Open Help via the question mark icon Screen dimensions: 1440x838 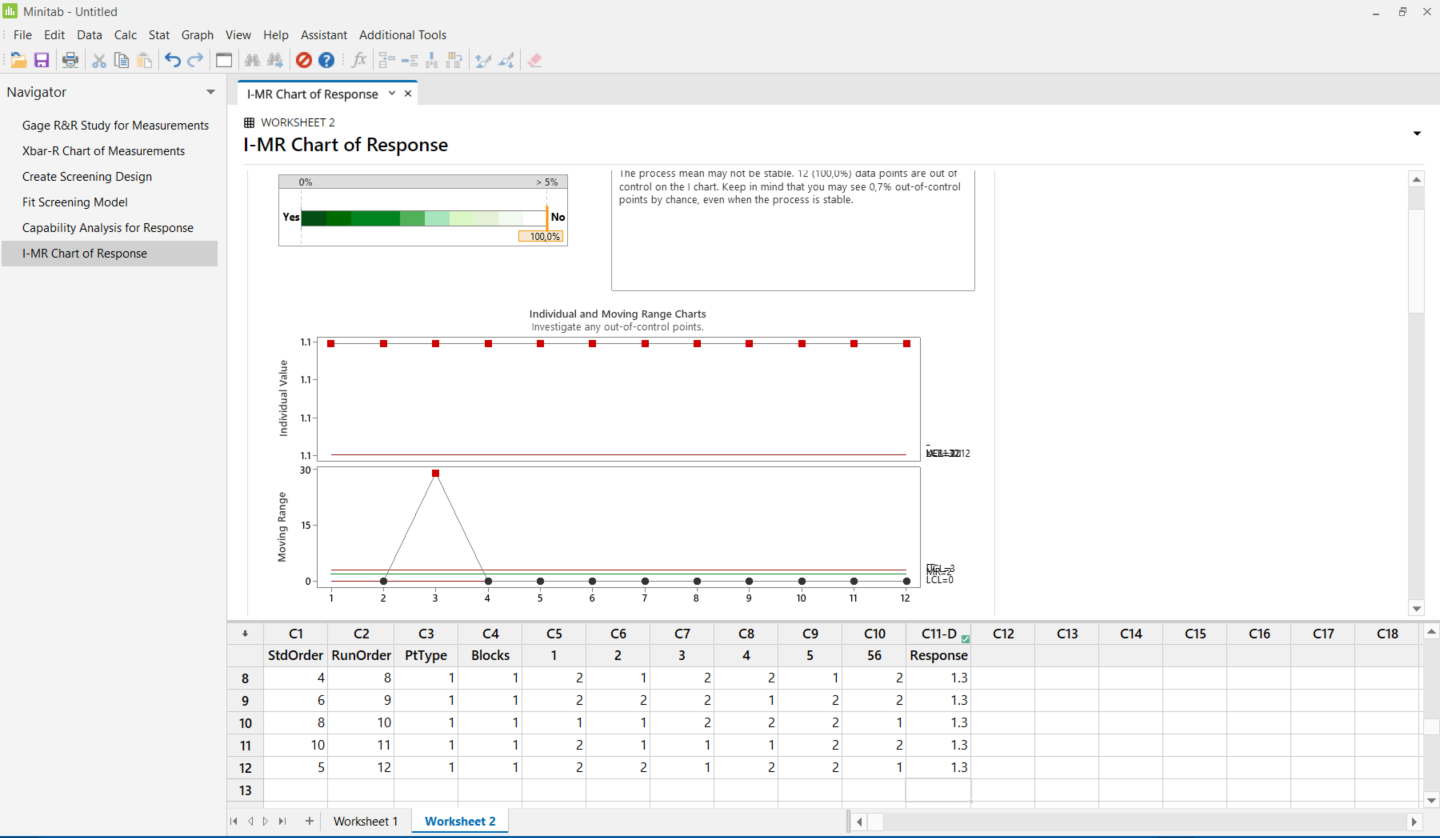click(x=326, y=59)
